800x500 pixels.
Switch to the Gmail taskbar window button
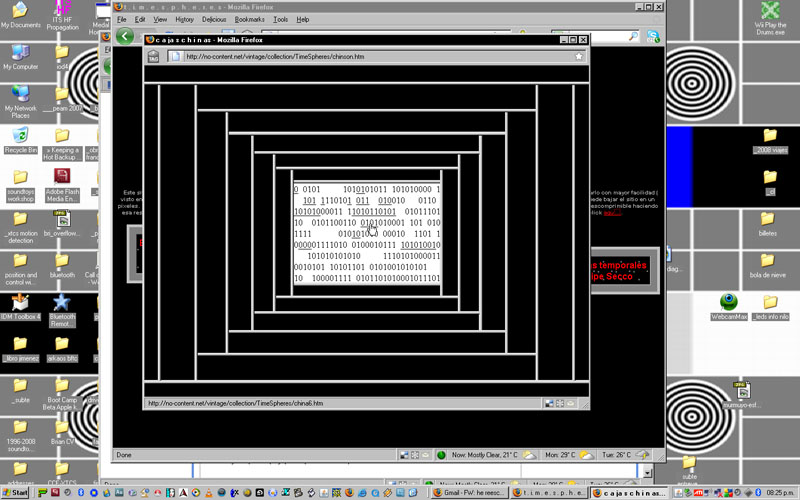tap(470, 492)
